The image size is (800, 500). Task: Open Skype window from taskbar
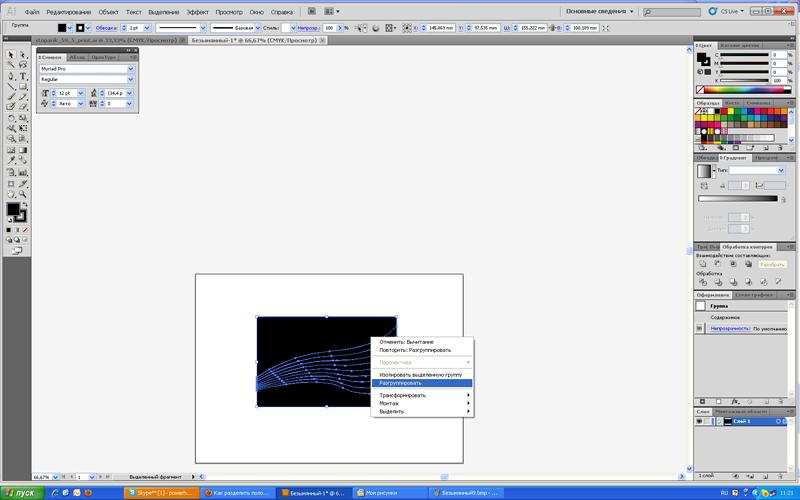(x=161, y=493)
